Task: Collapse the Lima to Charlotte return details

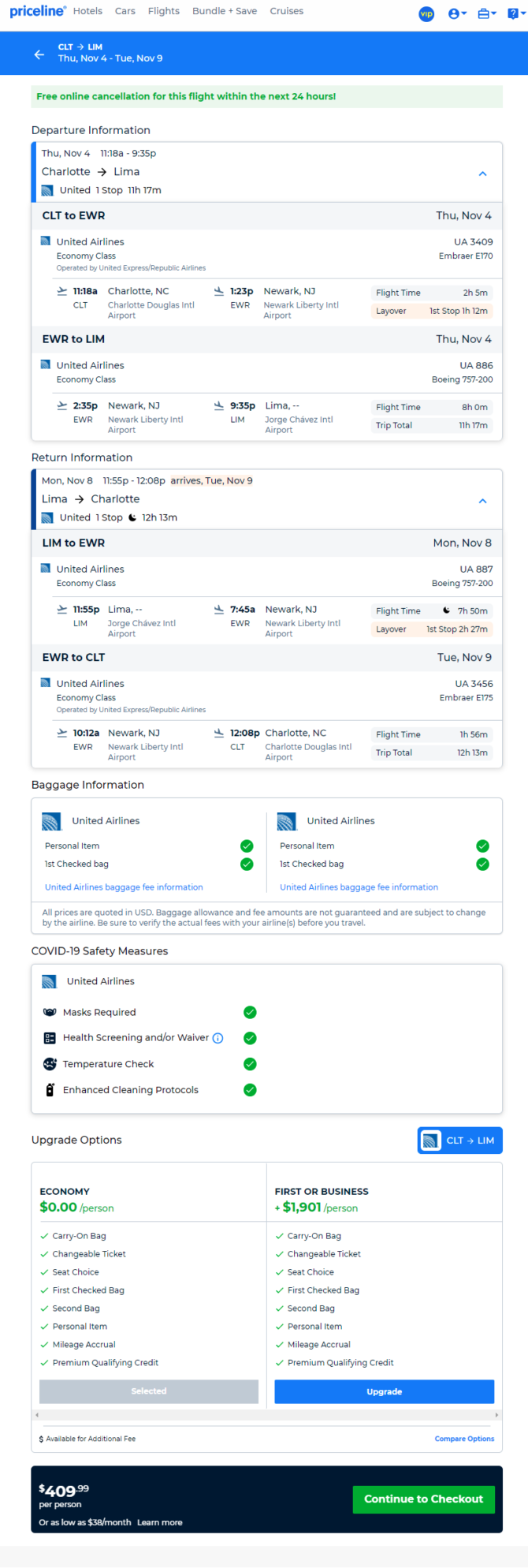Action: (483, 501)
